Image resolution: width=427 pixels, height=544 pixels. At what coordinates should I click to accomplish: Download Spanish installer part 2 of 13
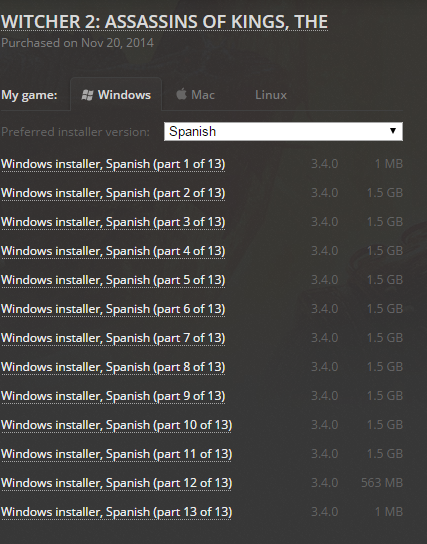(x=113, y=193)
